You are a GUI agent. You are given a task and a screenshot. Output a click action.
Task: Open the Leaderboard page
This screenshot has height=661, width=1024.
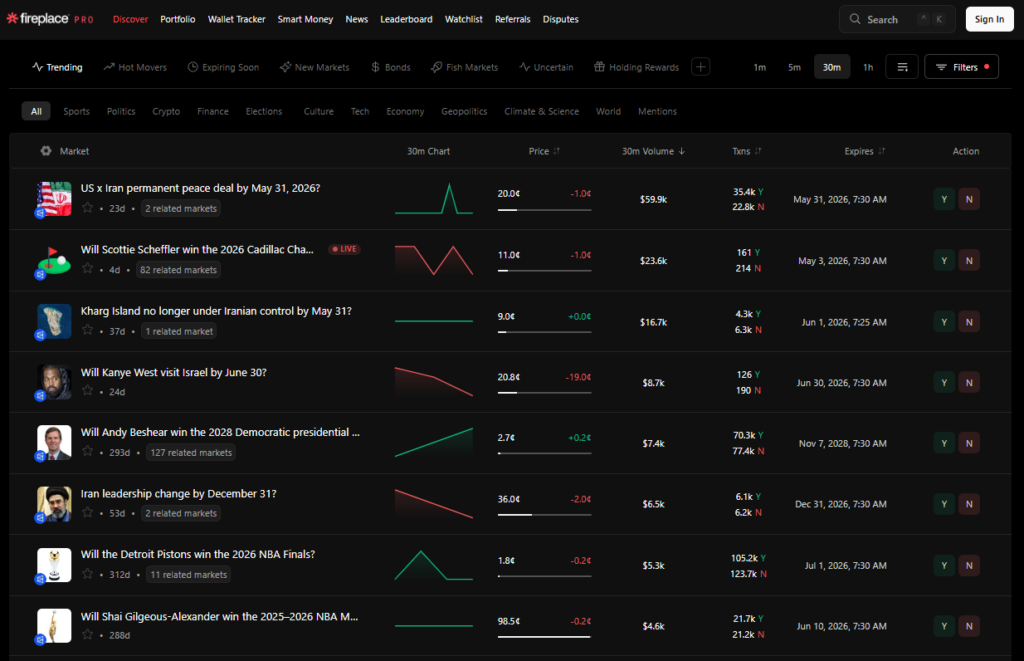[406, 19]
